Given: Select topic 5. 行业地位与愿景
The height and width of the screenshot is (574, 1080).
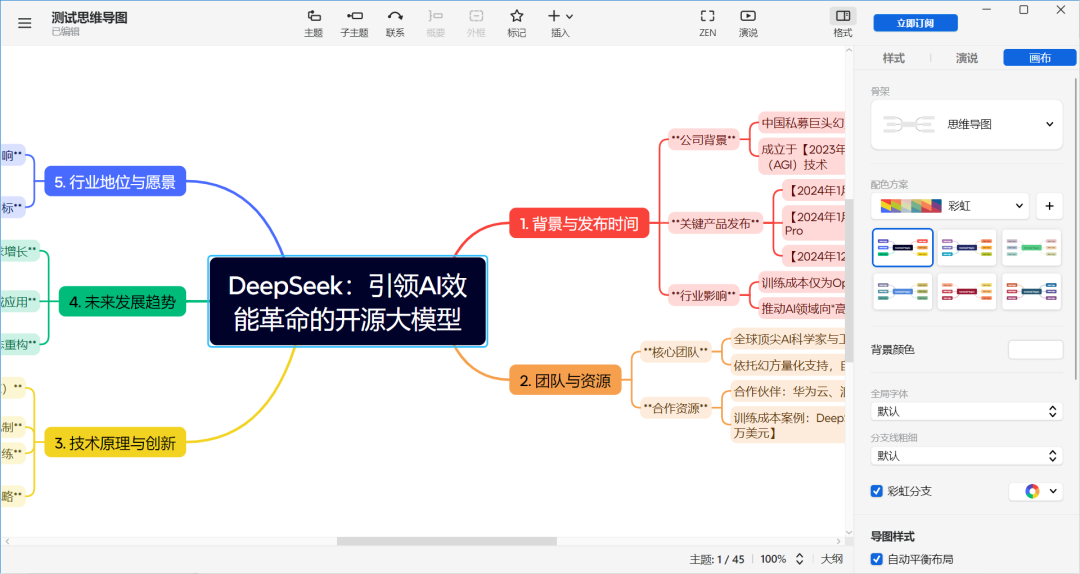Looking at the screenshot, I should coord(115,181).
